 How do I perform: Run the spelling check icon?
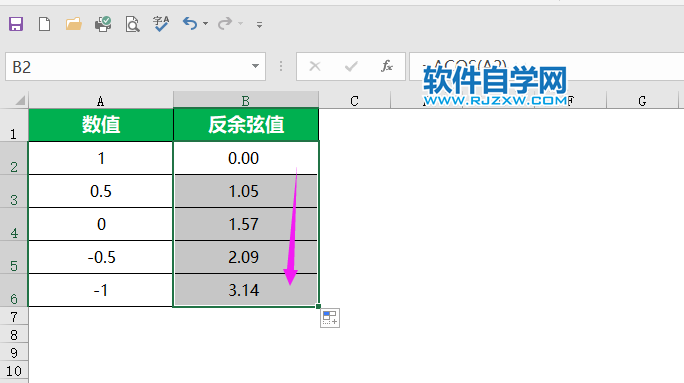coord(161,24)
